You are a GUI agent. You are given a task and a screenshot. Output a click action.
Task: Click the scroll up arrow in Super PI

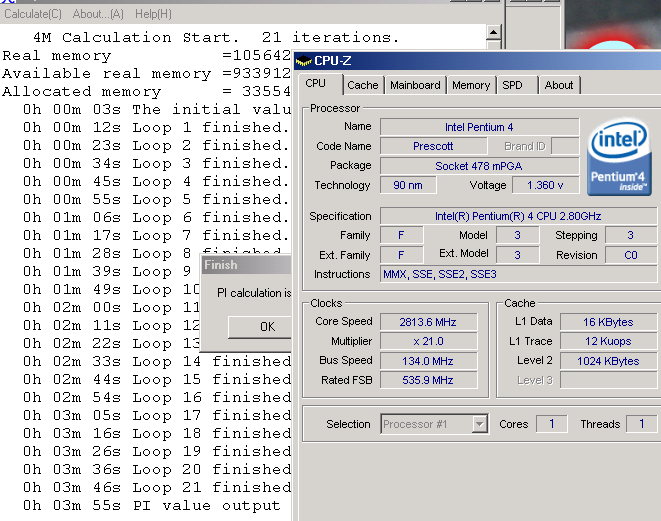[x=493, y=32]
